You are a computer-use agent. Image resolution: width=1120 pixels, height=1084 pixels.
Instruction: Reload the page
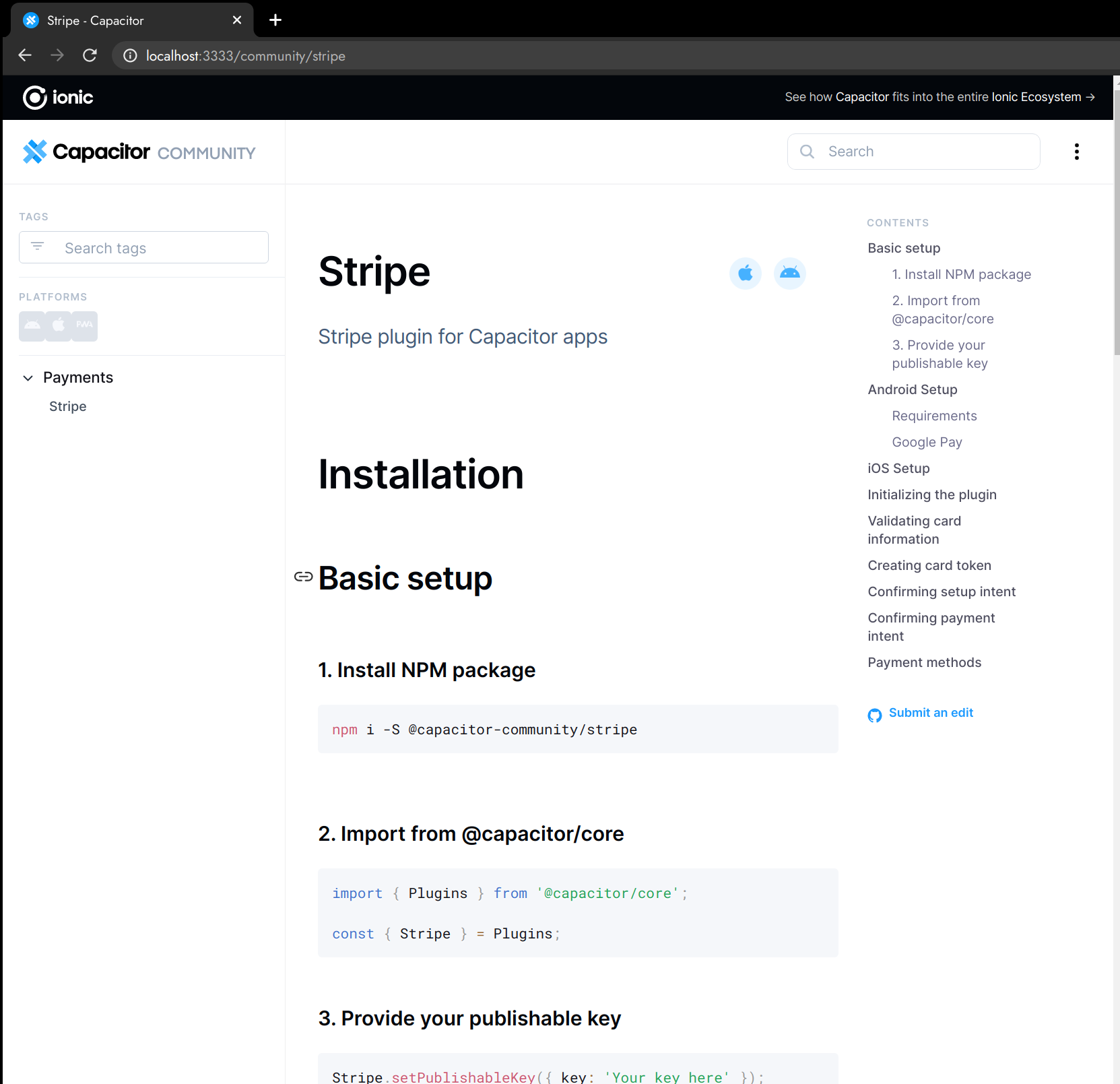click(90, 55)
